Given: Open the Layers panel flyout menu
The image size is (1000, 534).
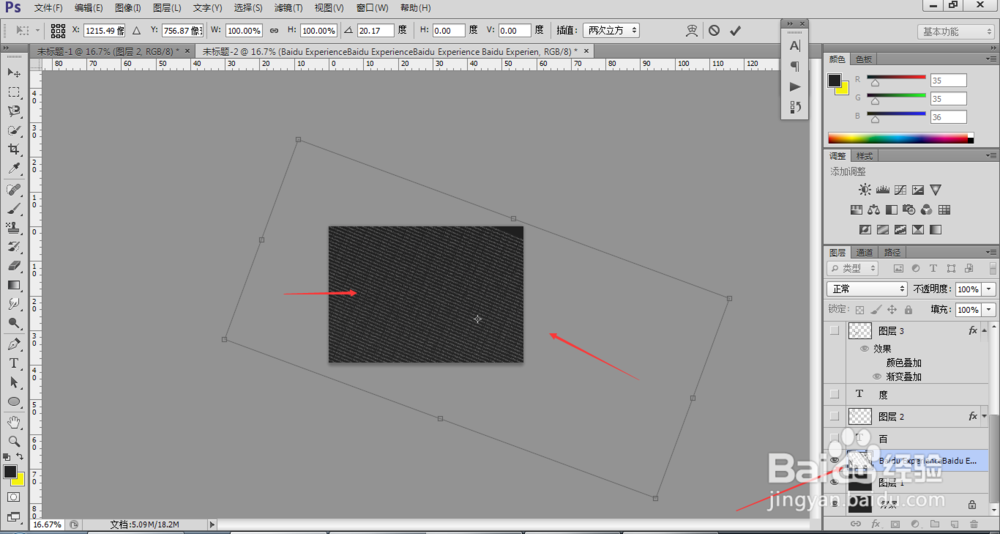Looking at the screenshot, I should pos(990,252).
